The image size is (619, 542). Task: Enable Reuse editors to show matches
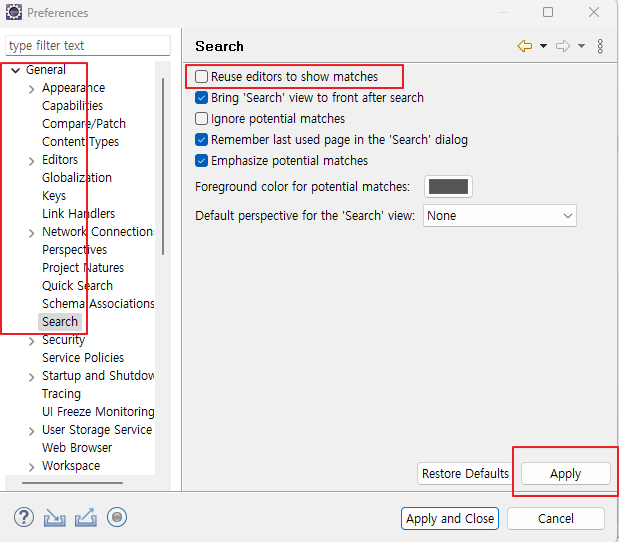tap(201, 76)
